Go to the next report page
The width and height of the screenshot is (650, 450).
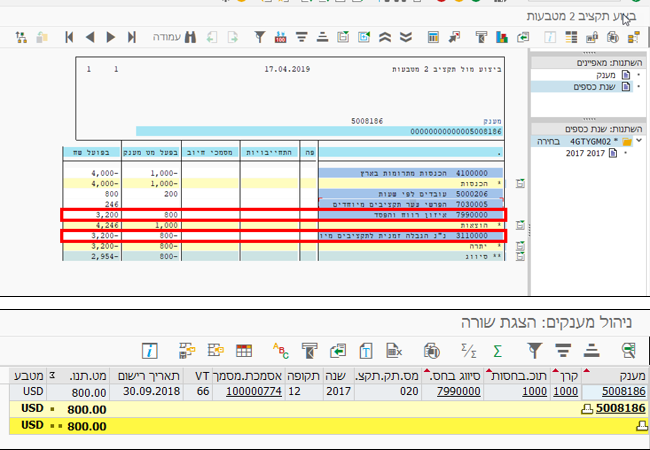click(x=111, y=37)
